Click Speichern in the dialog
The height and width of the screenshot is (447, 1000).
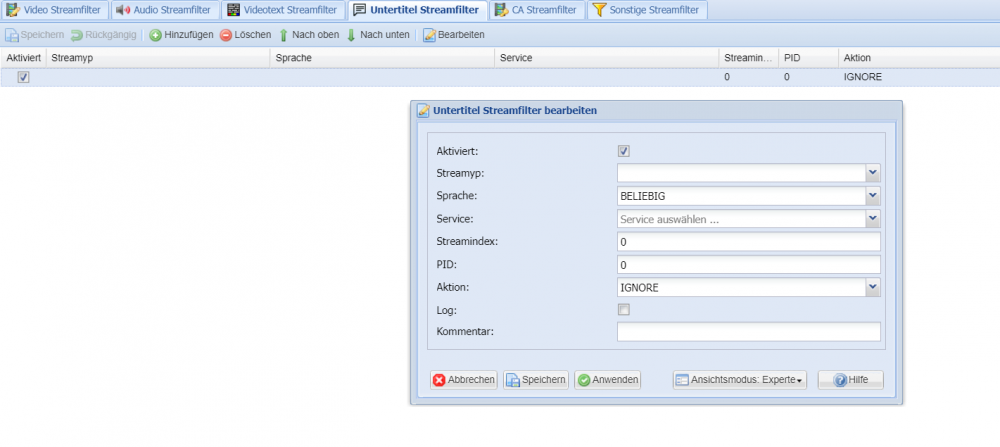(x=536, y=380)
